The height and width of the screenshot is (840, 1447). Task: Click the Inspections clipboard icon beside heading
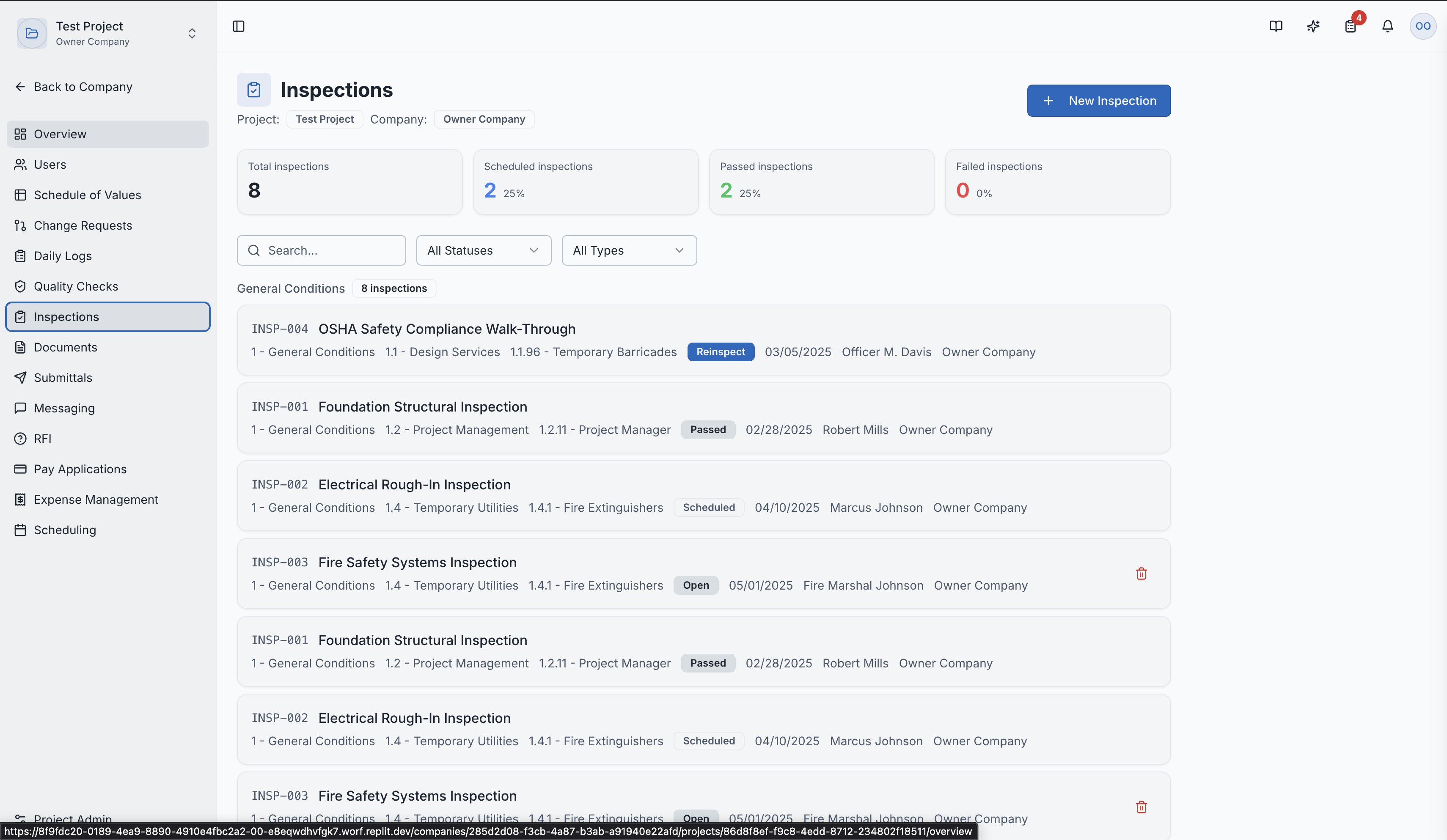point(254,90)
